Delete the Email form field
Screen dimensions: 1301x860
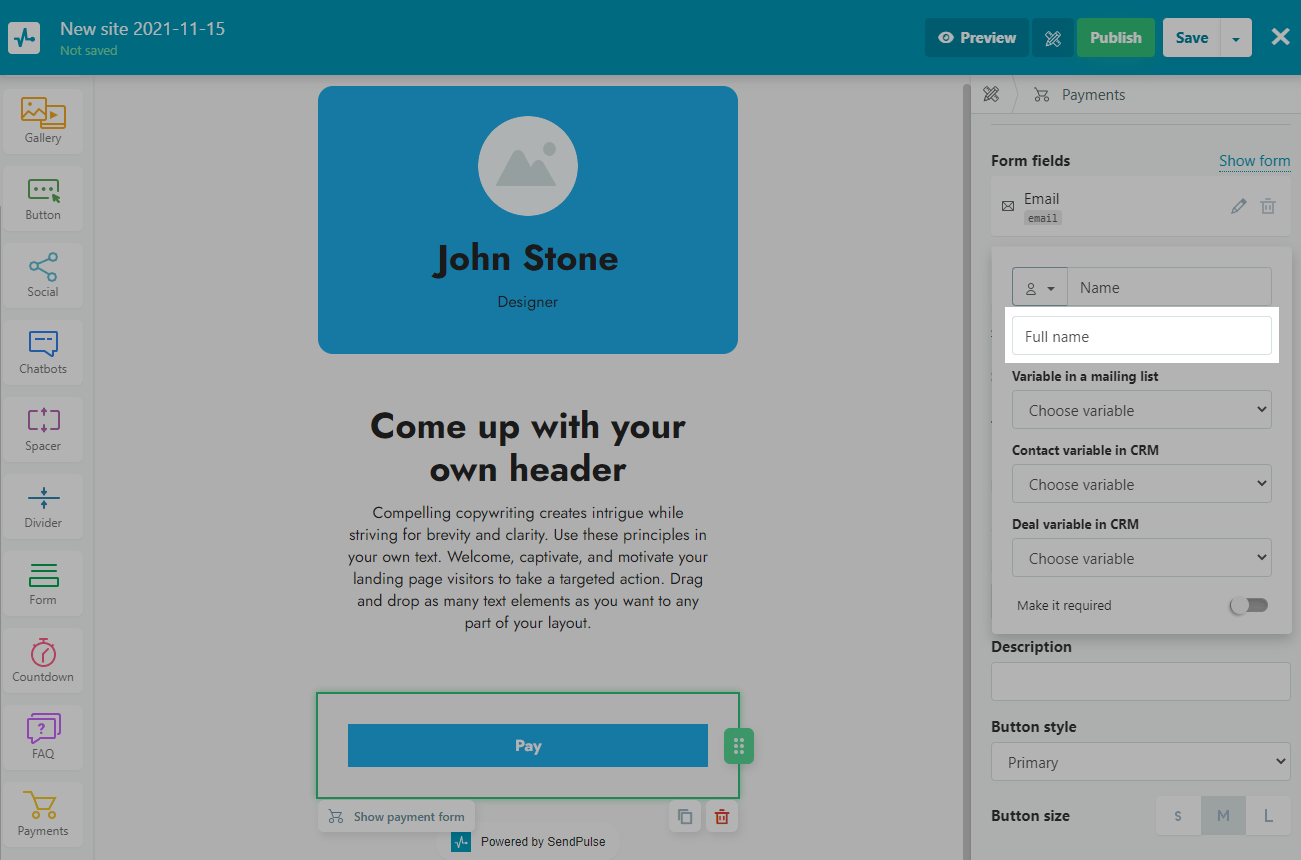[1268, 206]
